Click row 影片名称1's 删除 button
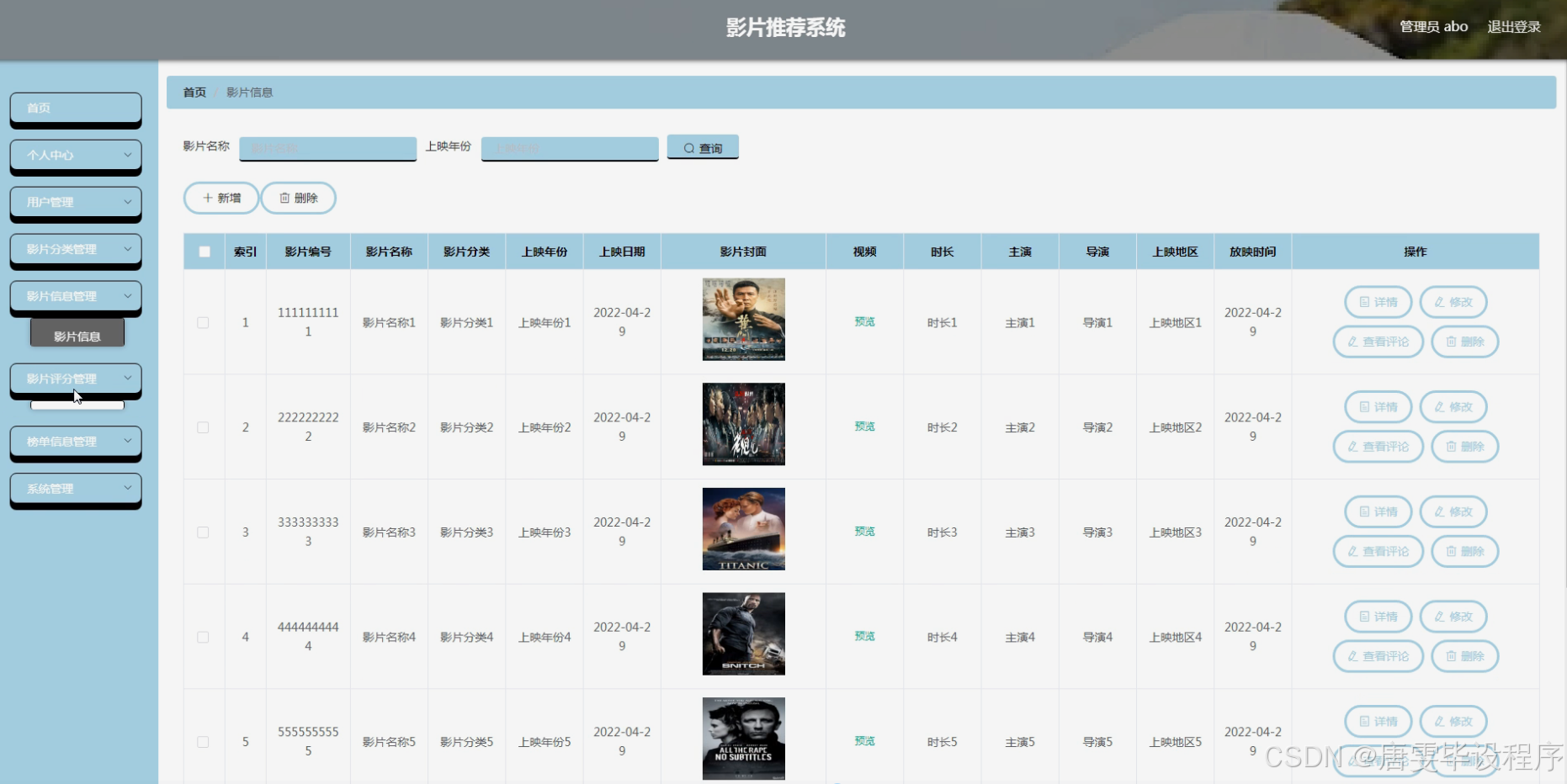The height and width of the screenshot is (784, 1567). 1465,342
